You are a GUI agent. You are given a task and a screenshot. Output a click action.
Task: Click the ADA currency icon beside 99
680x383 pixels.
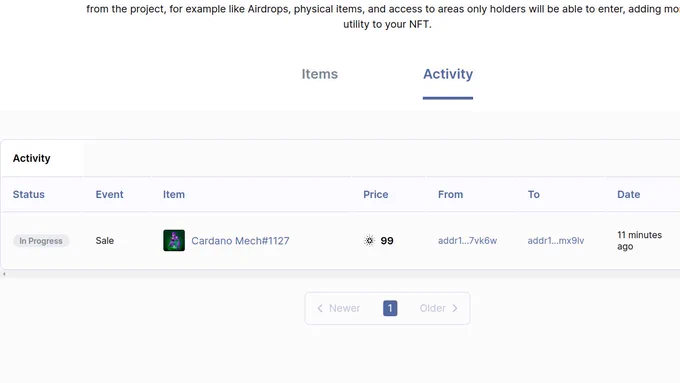(x=369, y=241)
